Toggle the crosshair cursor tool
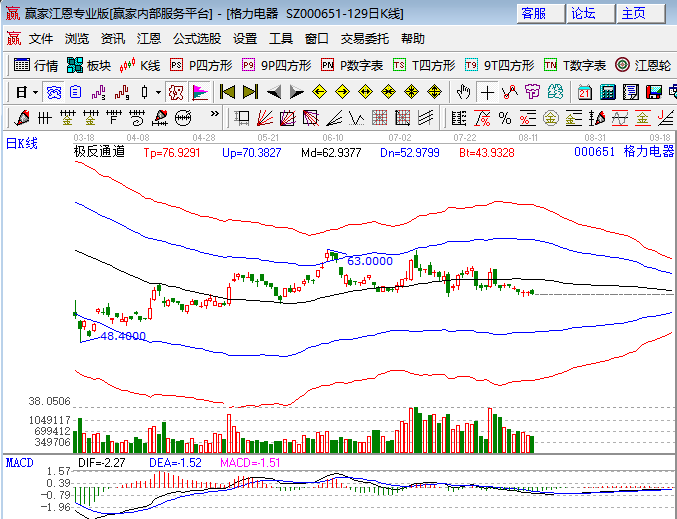Screen dimensions: 677x519 point(487,92)
